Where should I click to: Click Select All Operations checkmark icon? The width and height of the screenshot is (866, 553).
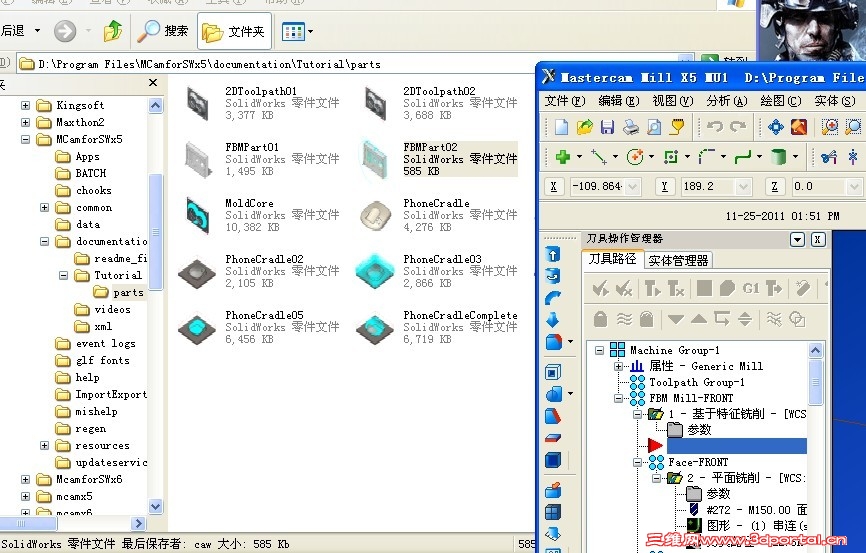tap(600, 288)
